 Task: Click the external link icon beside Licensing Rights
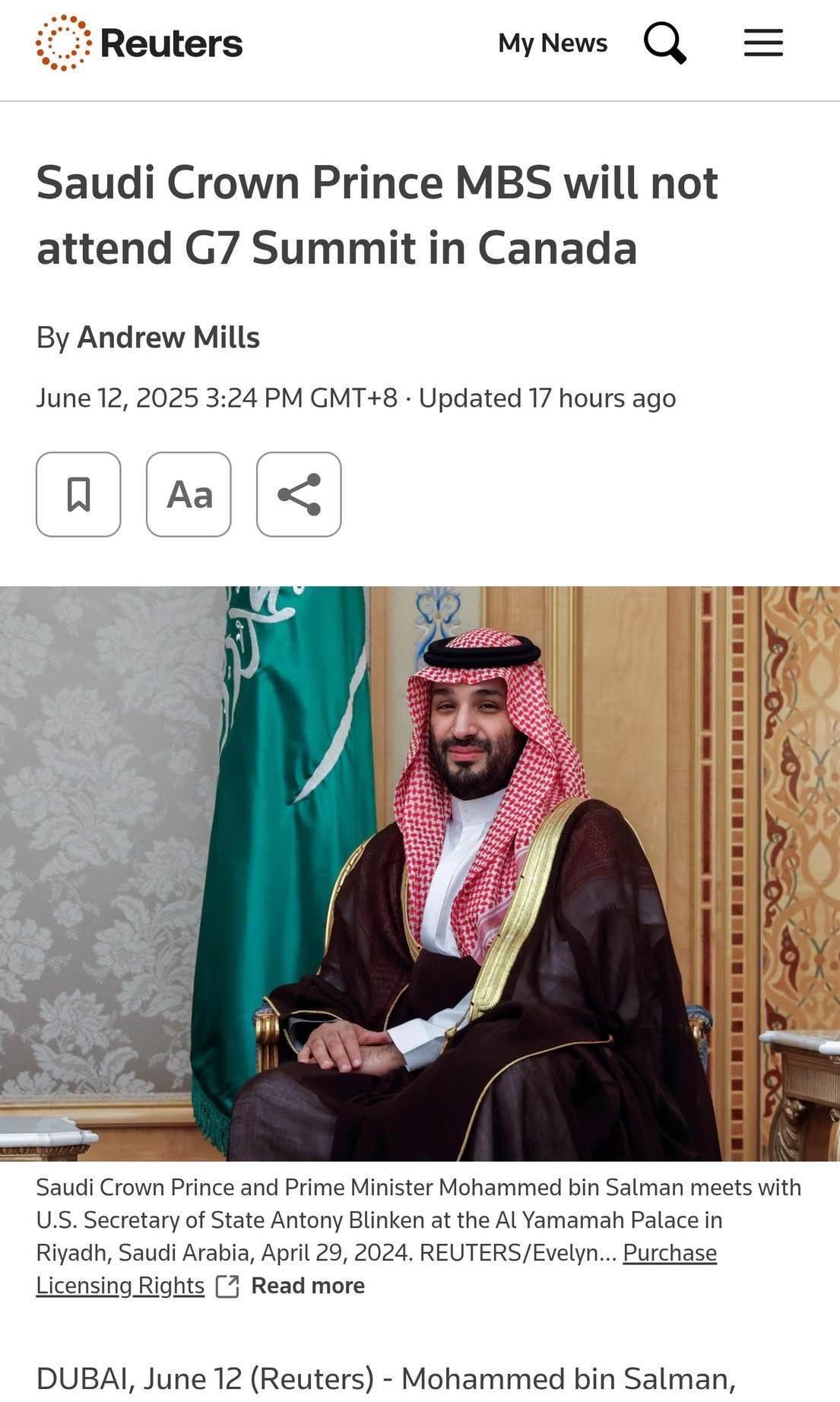(x=227, y=1286)
